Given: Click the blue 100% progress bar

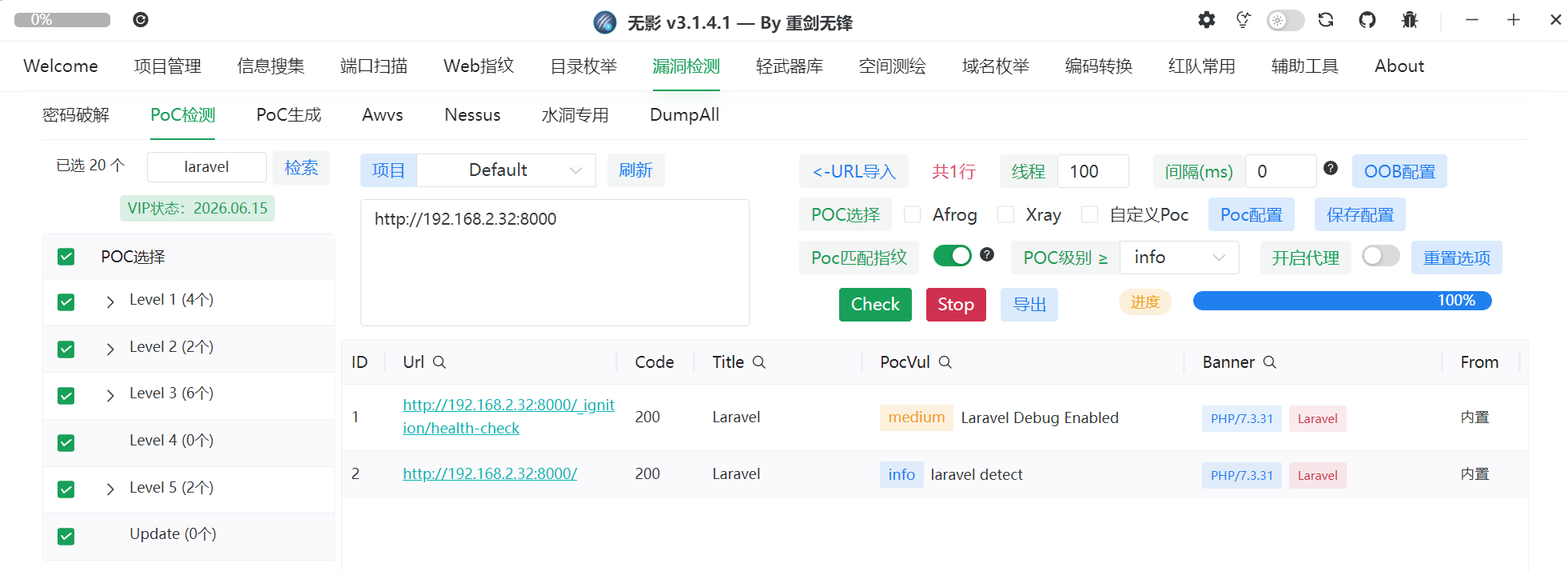Looking at the screenshot, I should pos(1342,301).
